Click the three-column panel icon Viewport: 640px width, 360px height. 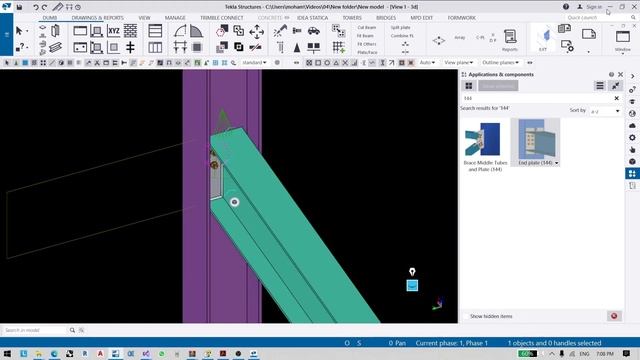[155, 47]
